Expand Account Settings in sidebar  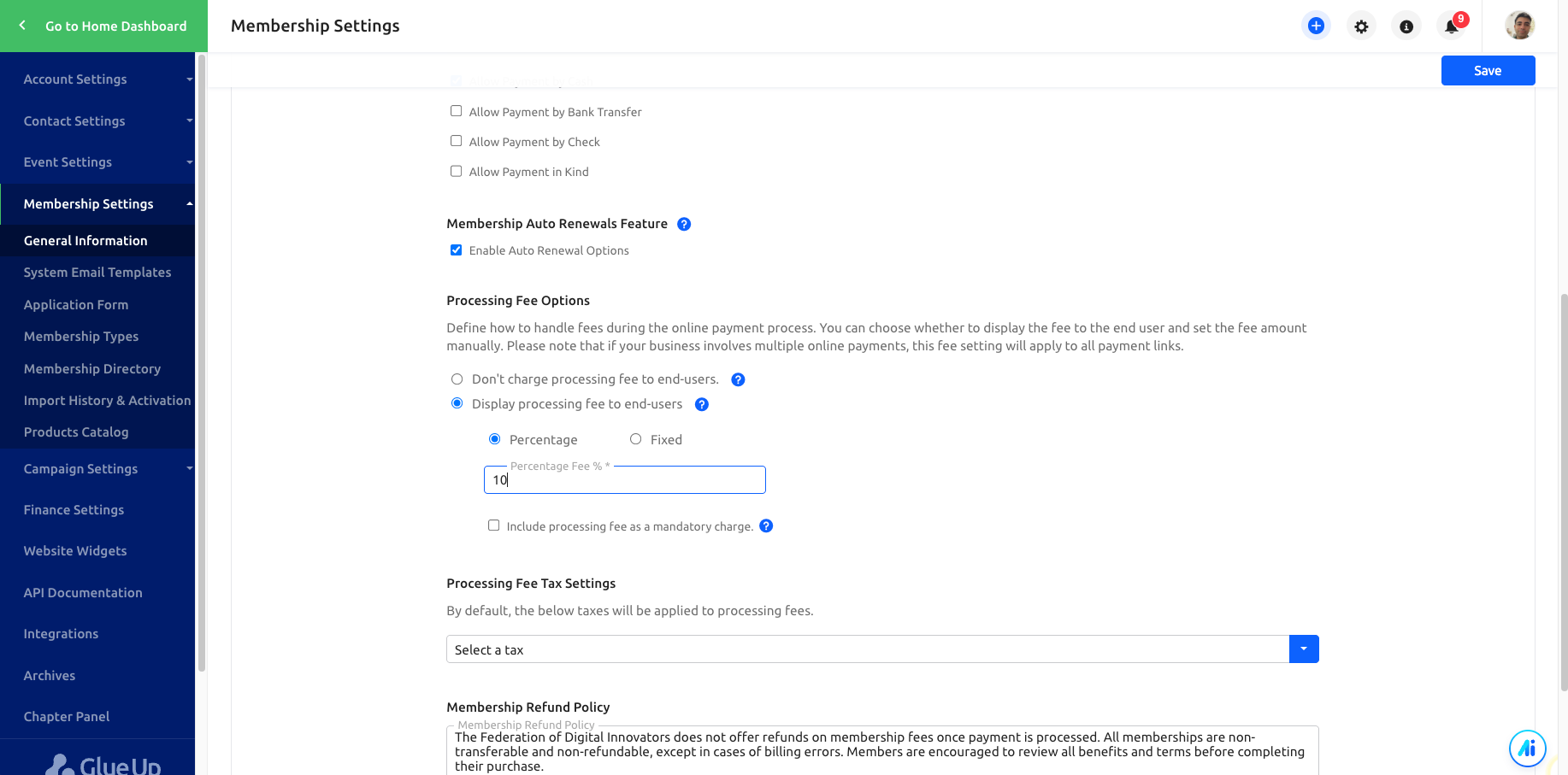[98, 79]
